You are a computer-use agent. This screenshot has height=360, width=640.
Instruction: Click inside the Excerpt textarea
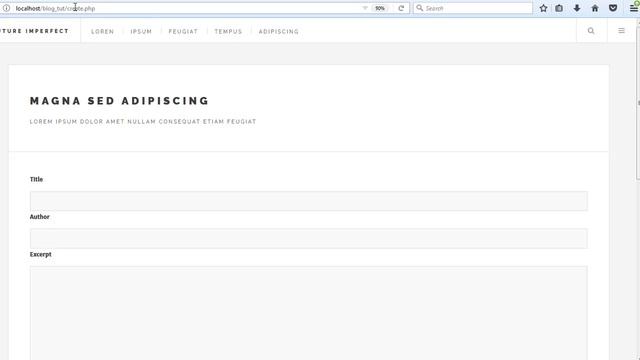(309, 313)
